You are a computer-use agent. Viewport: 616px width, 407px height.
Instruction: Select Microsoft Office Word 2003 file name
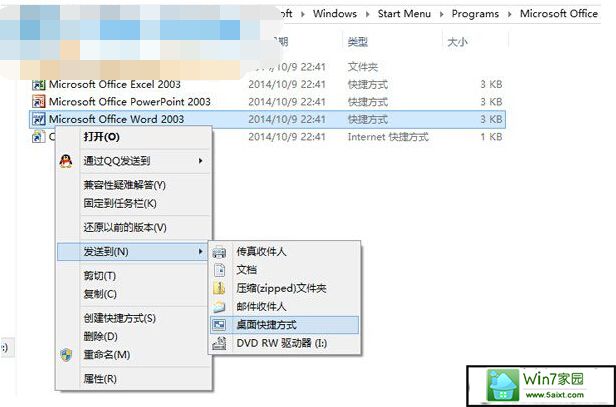click(116, 119)
